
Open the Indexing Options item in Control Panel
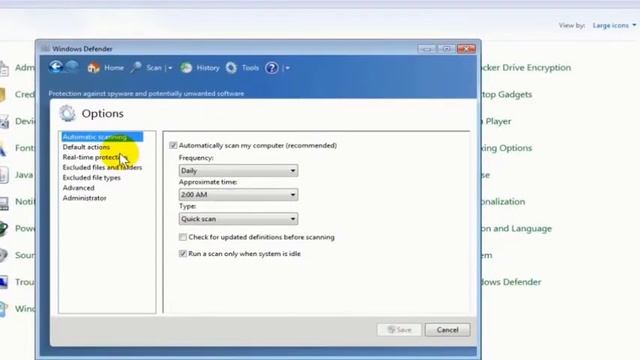(x=507, y=148)
